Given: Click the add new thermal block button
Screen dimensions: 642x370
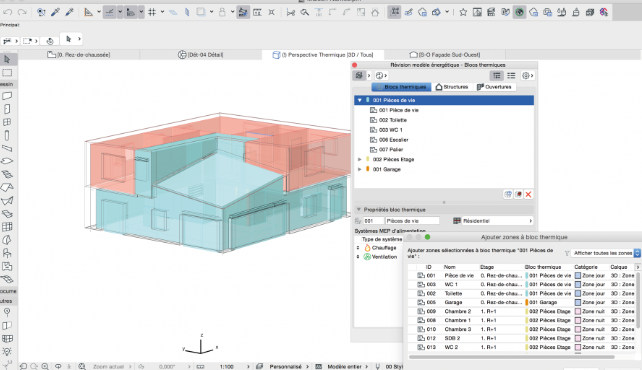Looking at the screenshot, I should 508,194.
